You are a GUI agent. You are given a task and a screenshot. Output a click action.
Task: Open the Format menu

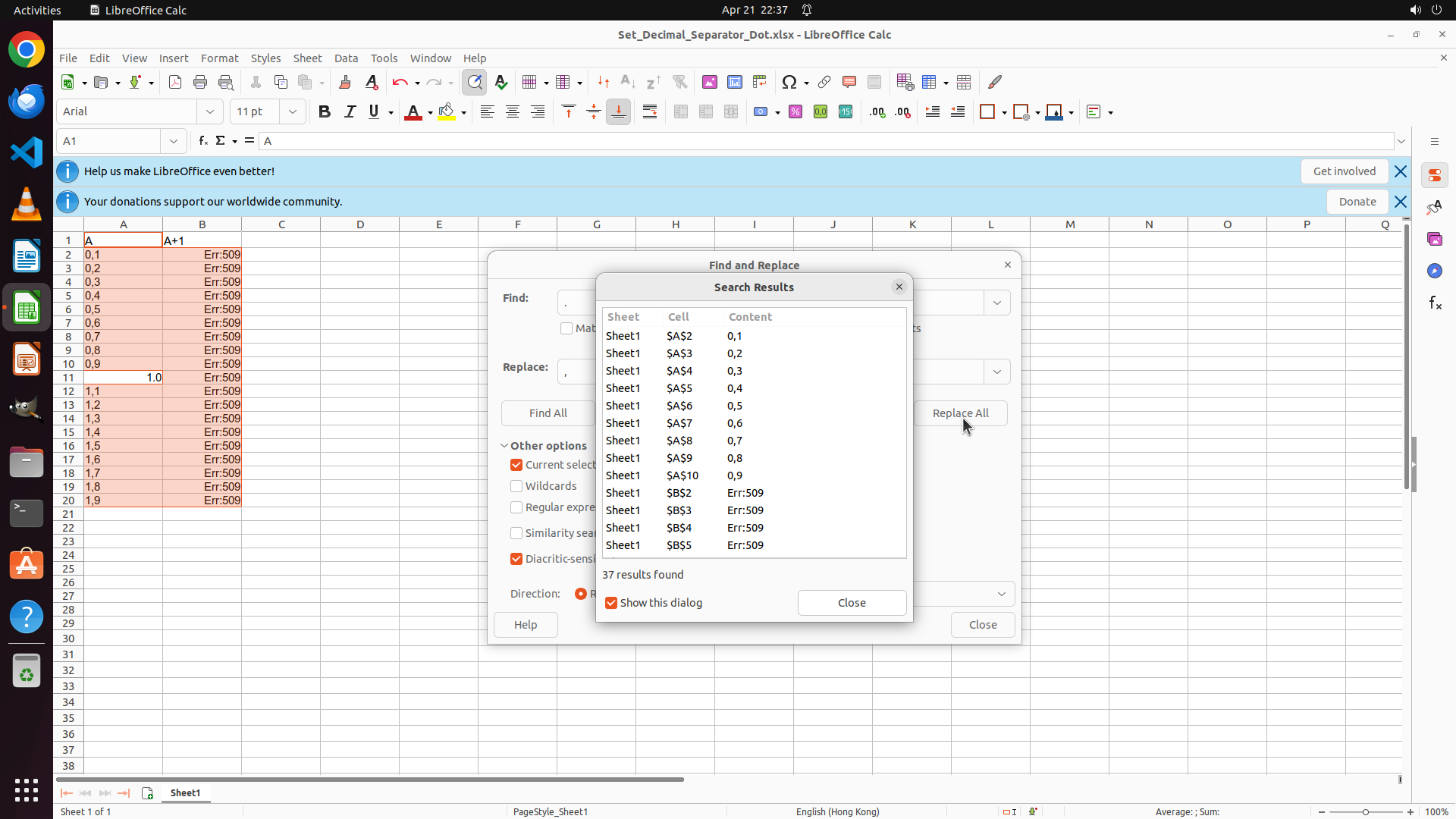coord(219,58)
